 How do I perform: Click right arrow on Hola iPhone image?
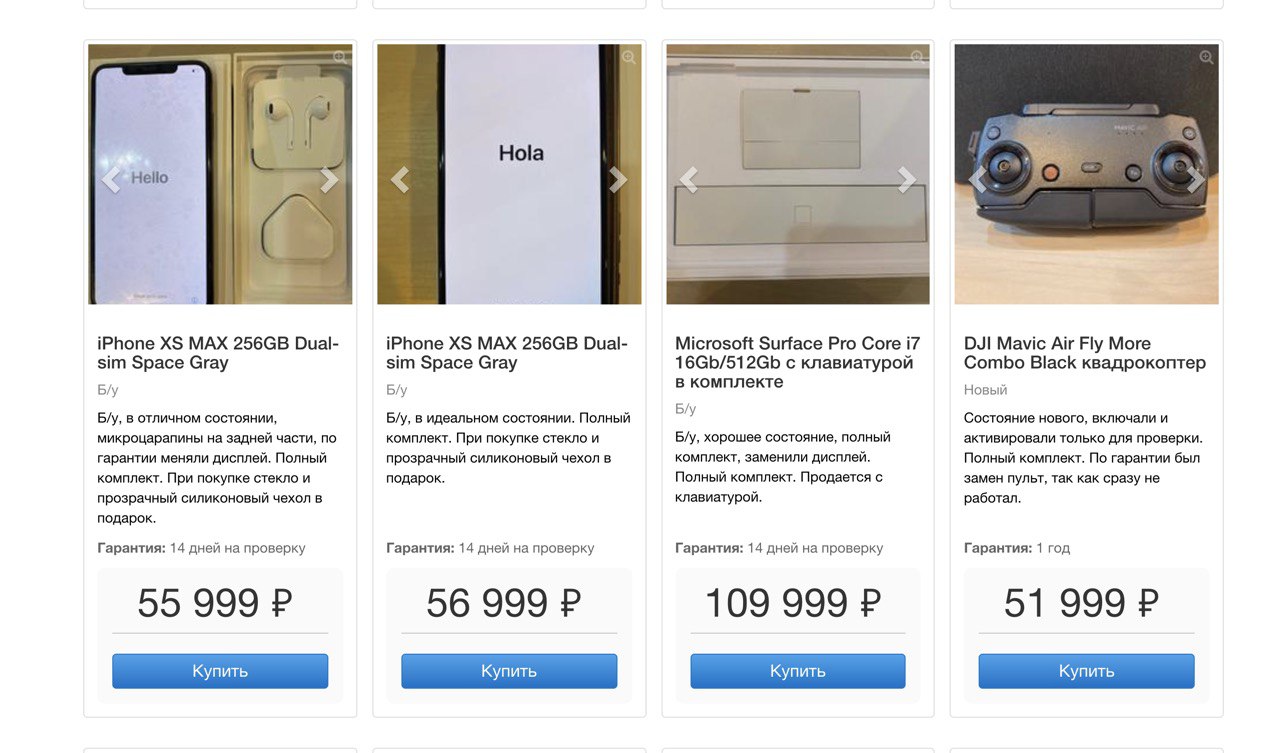pos(618,180)
